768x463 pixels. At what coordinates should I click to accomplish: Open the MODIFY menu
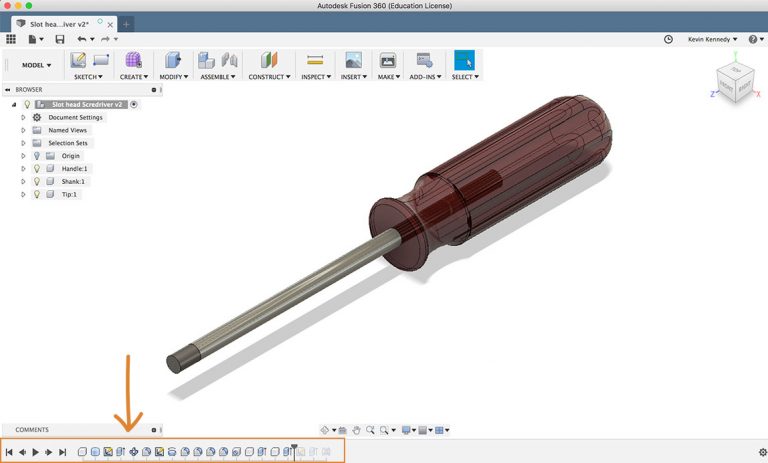point(174,76)
